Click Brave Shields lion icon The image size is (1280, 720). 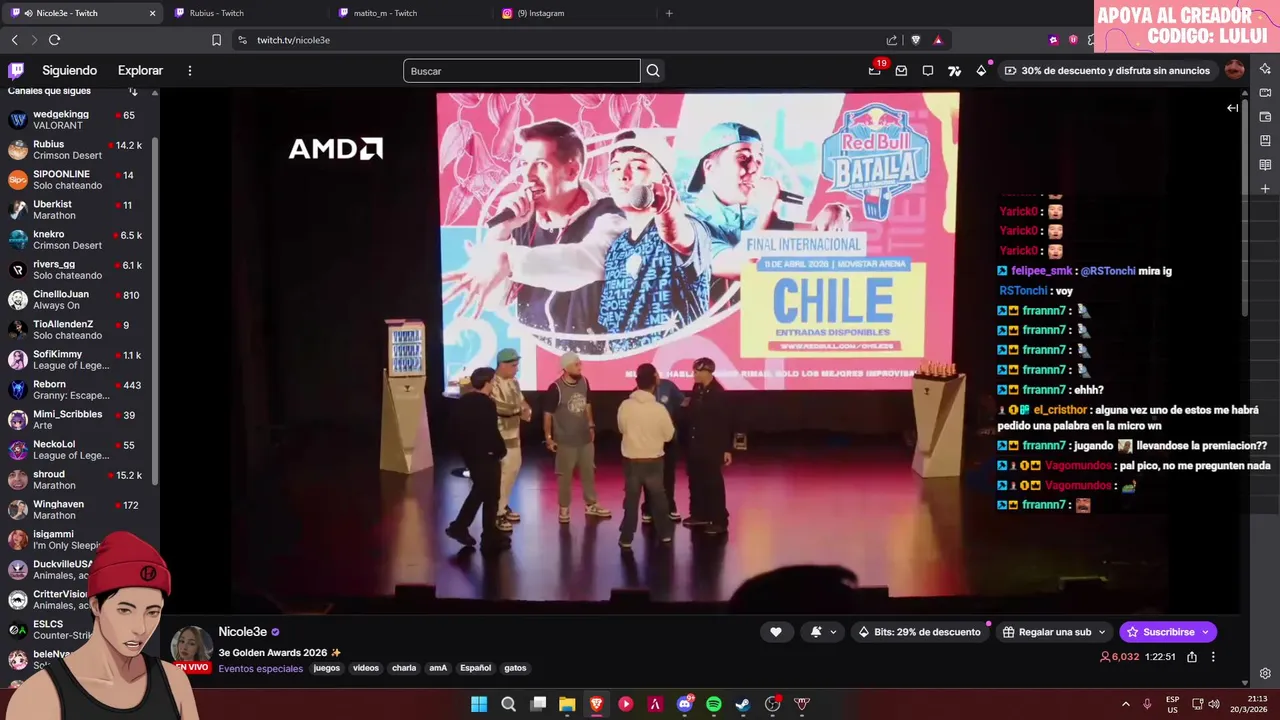(x=915, y=40)
